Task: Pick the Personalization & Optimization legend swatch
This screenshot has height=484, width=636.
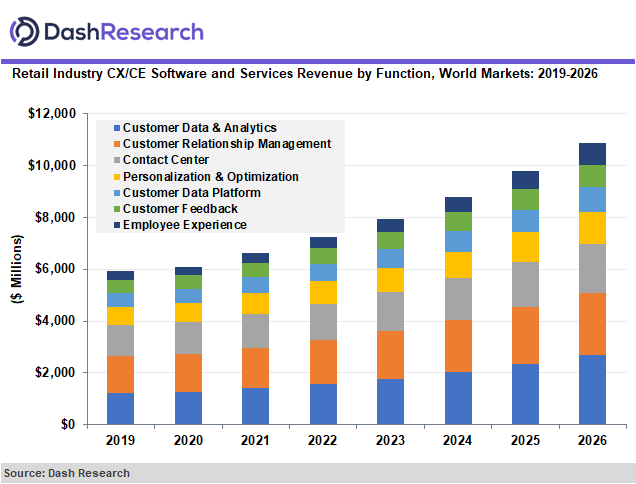Action: pyautogui.click(x=117, y=177)
